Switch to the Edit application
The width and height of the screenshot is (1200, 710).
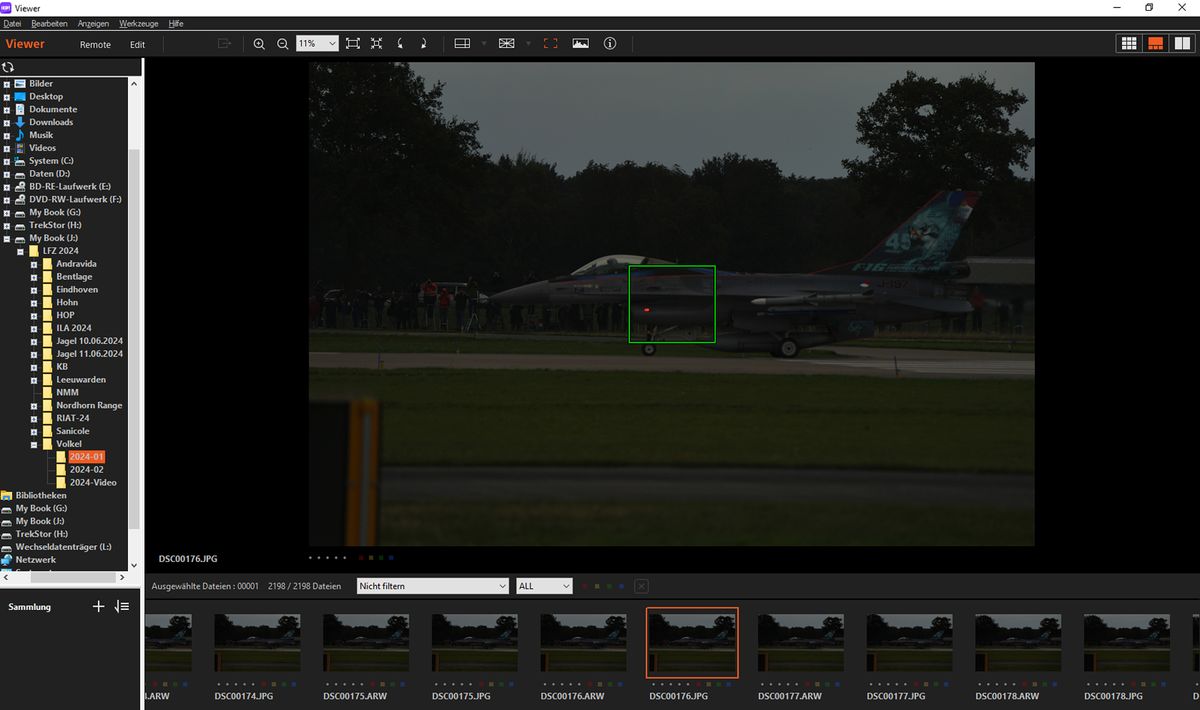click(x=137, y=44)
